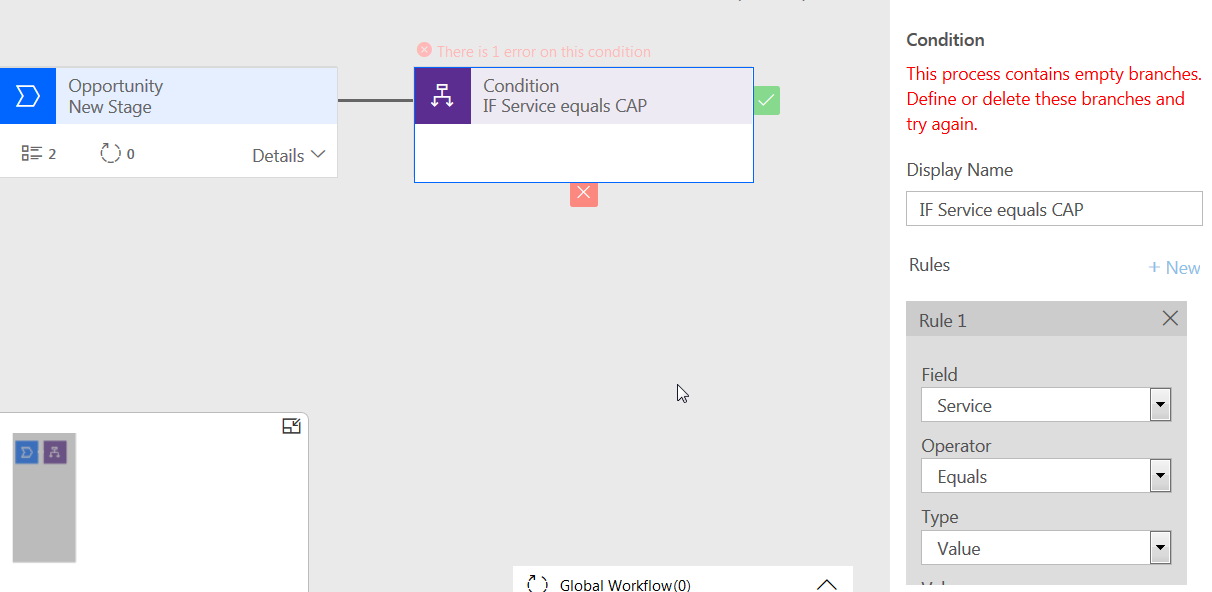Click the Display Name input field
The height and width of the screenshot is (592, 1212).
(x=1054, y=209)
